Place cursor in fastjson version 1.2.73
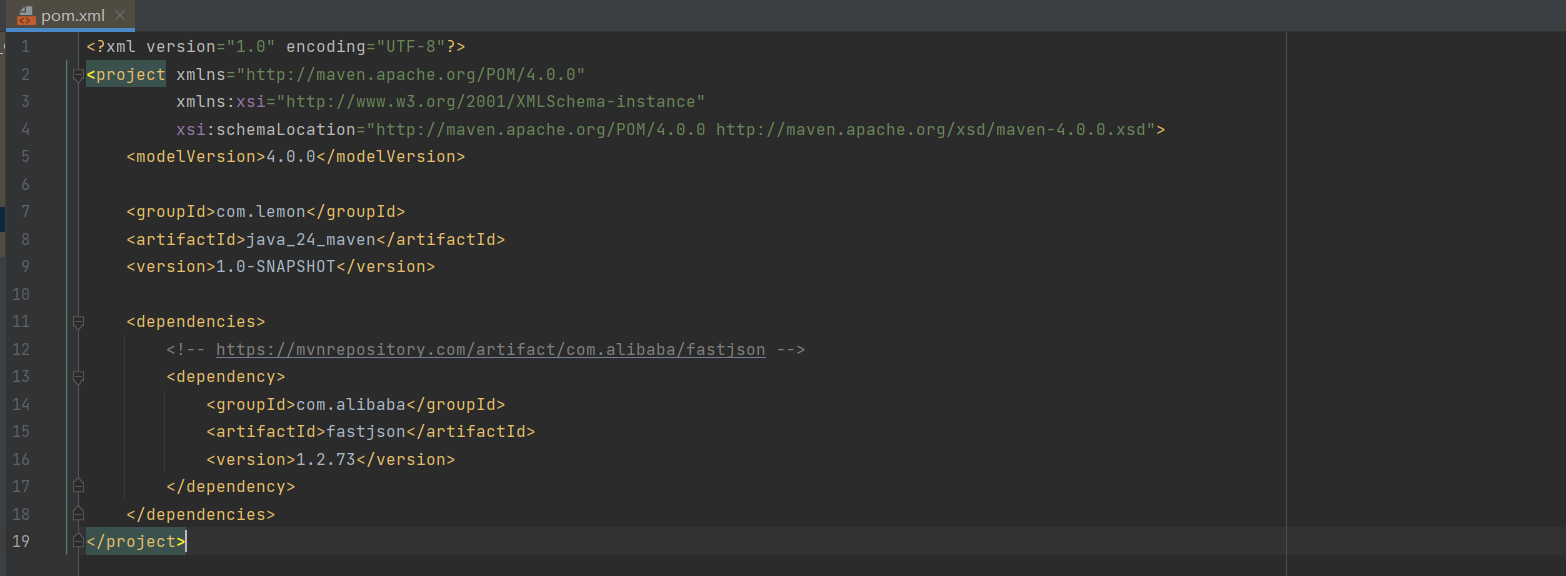This screenshot has width=1566, height=576. [x=326, y=459]
